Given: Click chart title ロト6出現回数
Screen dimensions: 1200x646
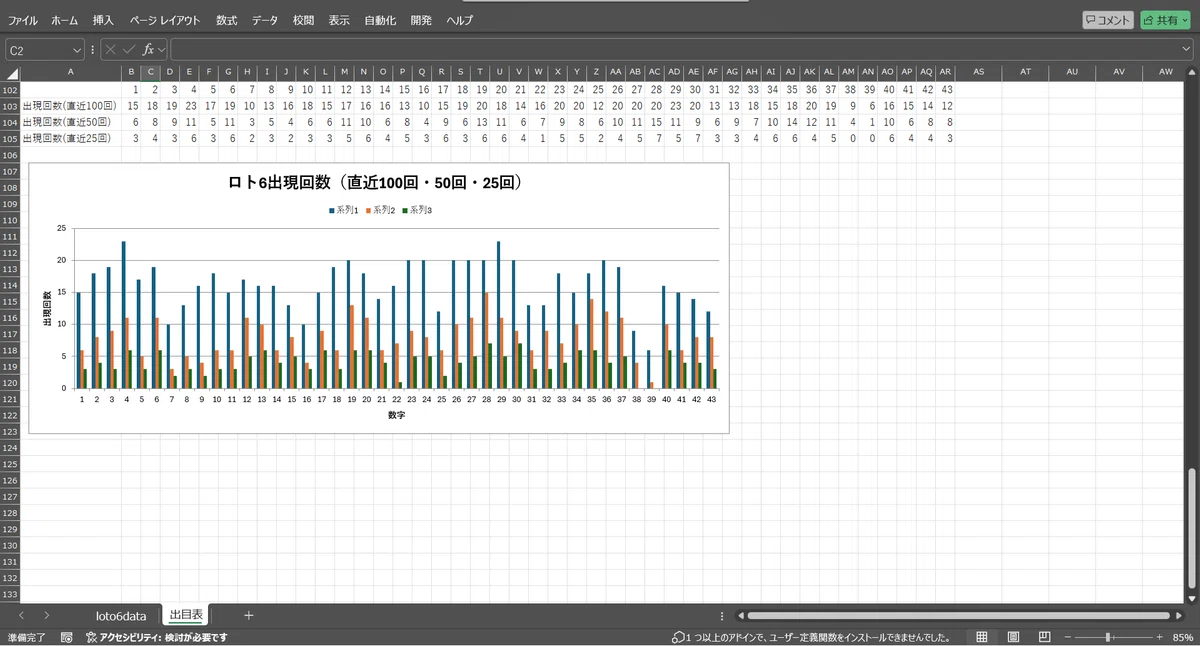Looking at the screenshot, I should pos(378,183).
